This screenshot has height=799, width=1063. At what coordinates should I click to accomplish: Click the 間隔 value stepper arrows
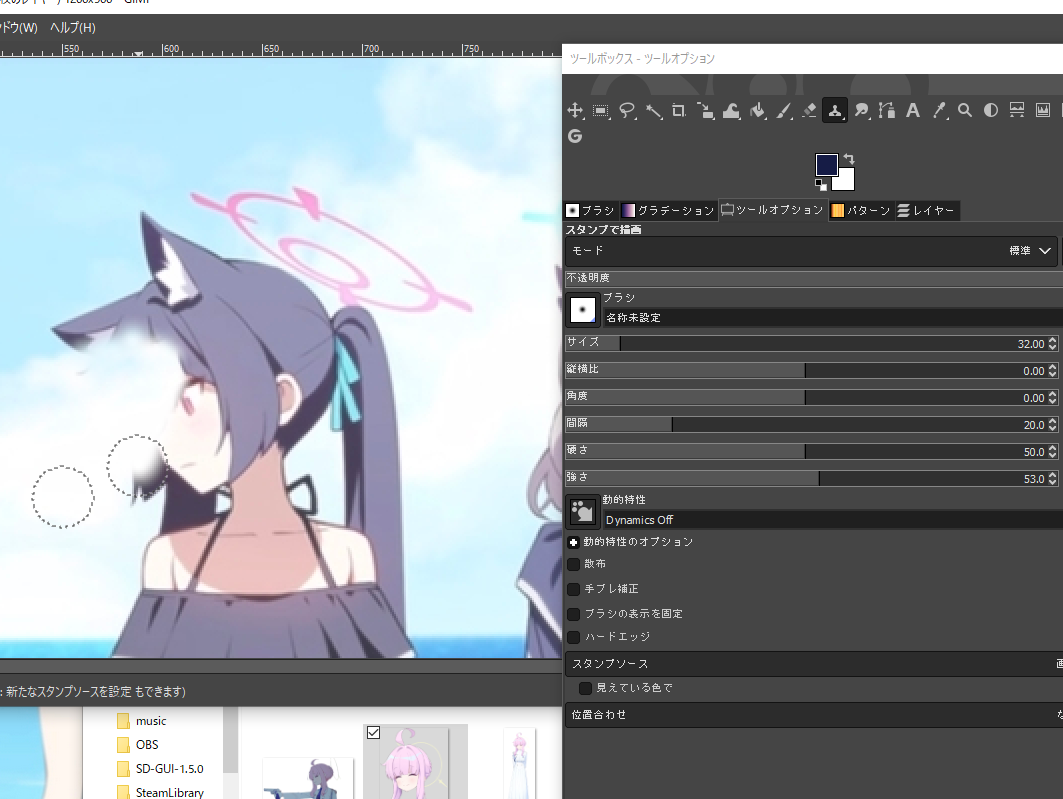tap(1052, 425)
